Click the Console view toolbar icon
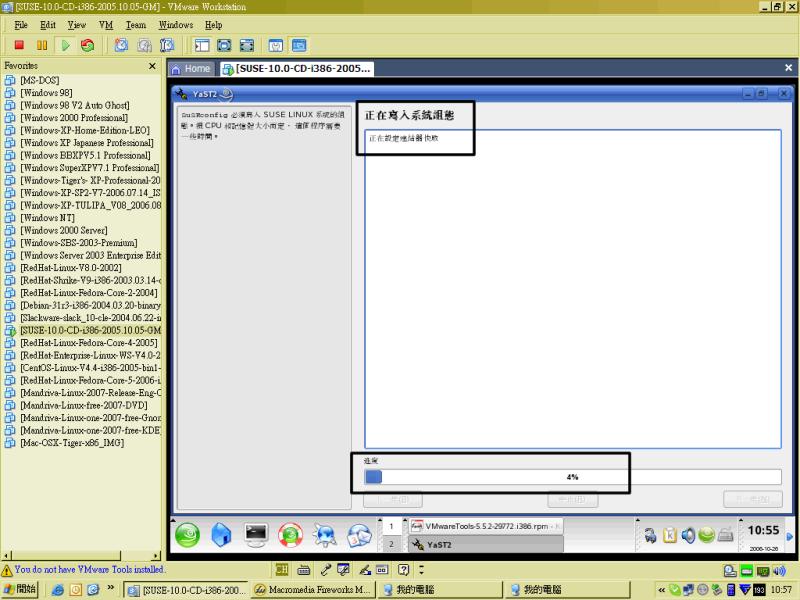 [299, 45]
